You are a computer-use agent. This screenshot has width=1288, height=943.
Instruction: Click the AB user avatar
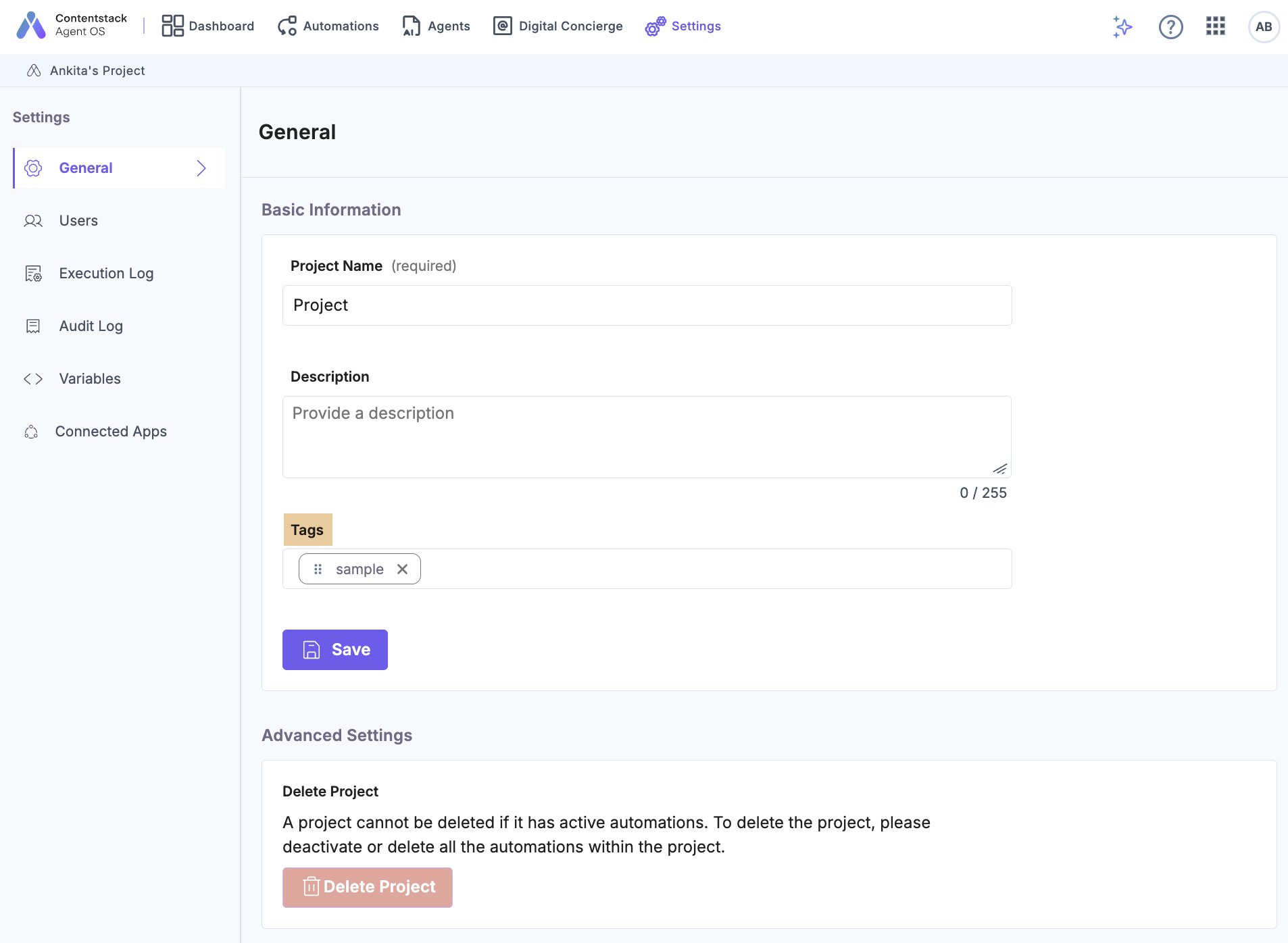click(x=1264, y=27)
